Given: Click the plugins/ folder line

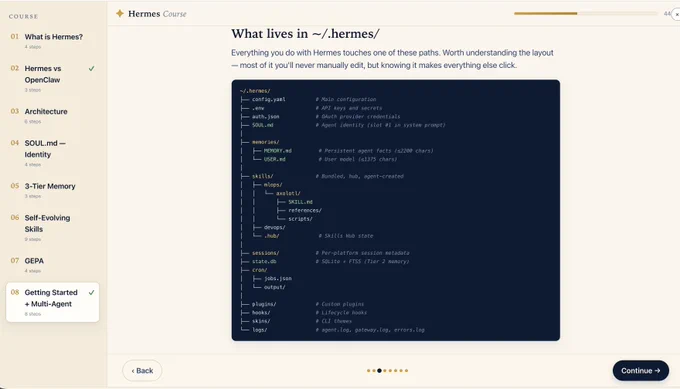Looking at the screenshot, I should (264, 304).
